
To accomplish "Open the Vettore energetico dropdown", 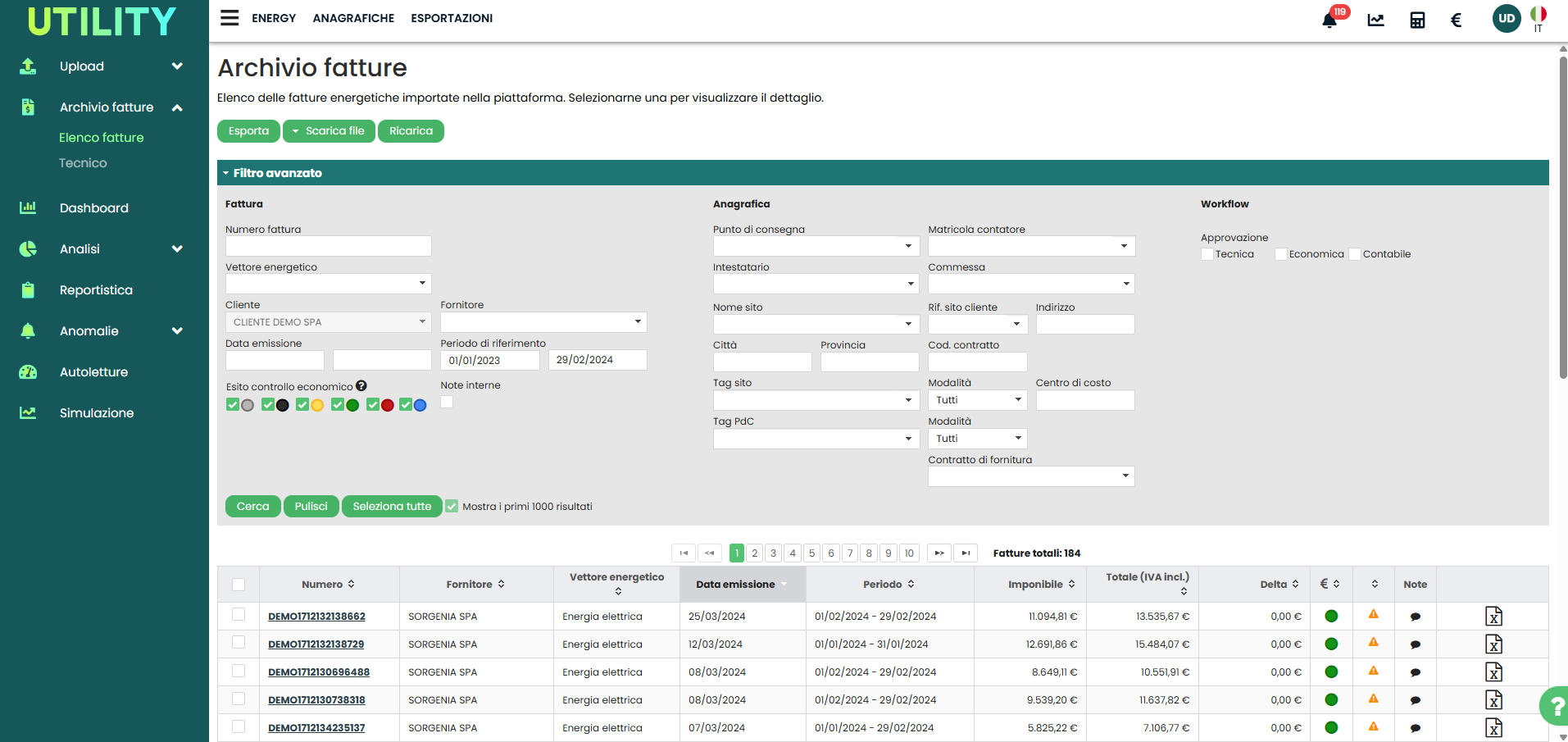I will click(x=328, y=283).
